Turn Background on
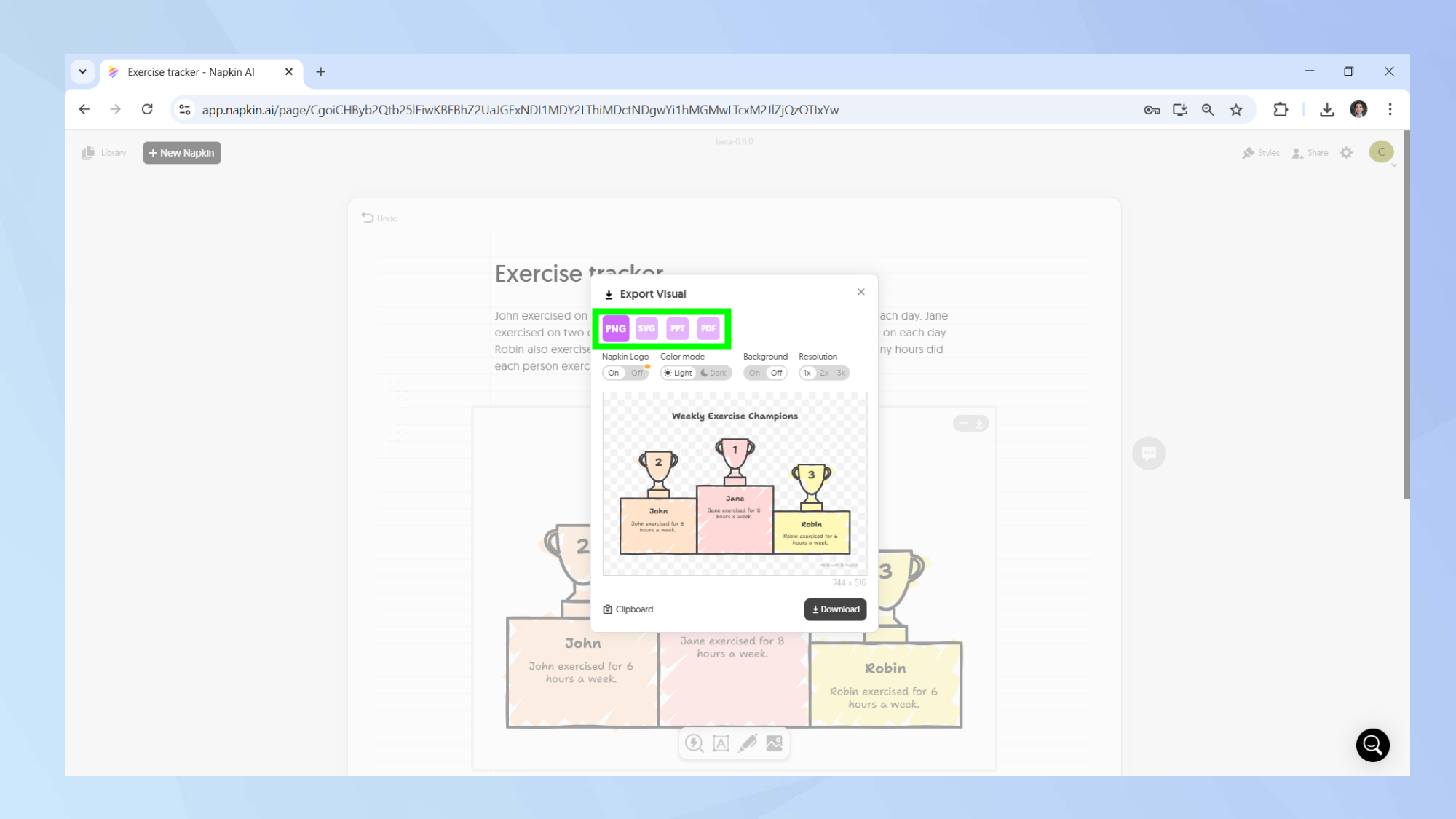Image resolution: width=1456 pixels, height=819 pixels. tap(754, 373)
